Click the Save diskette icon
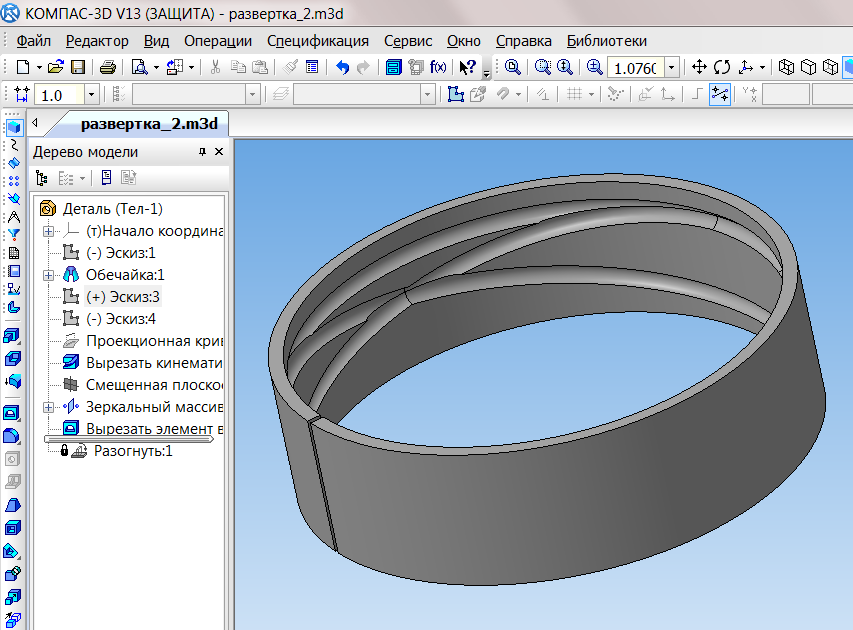The height and width of the screenshot is (630, 853). [x=78, y=67]
